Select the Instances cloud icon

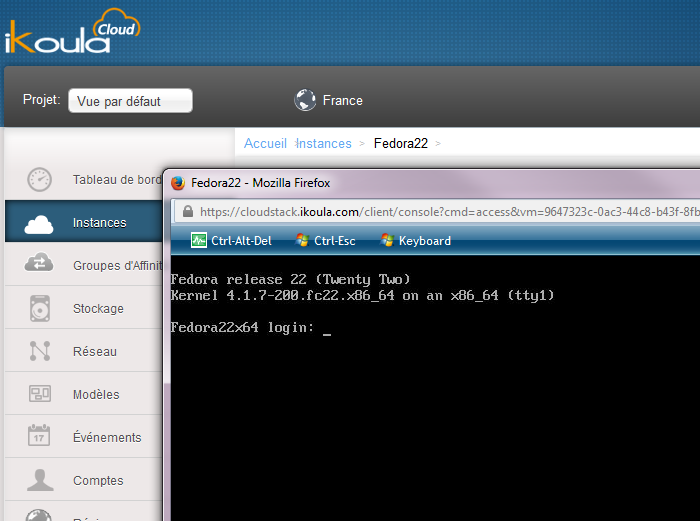coord(39,223)
